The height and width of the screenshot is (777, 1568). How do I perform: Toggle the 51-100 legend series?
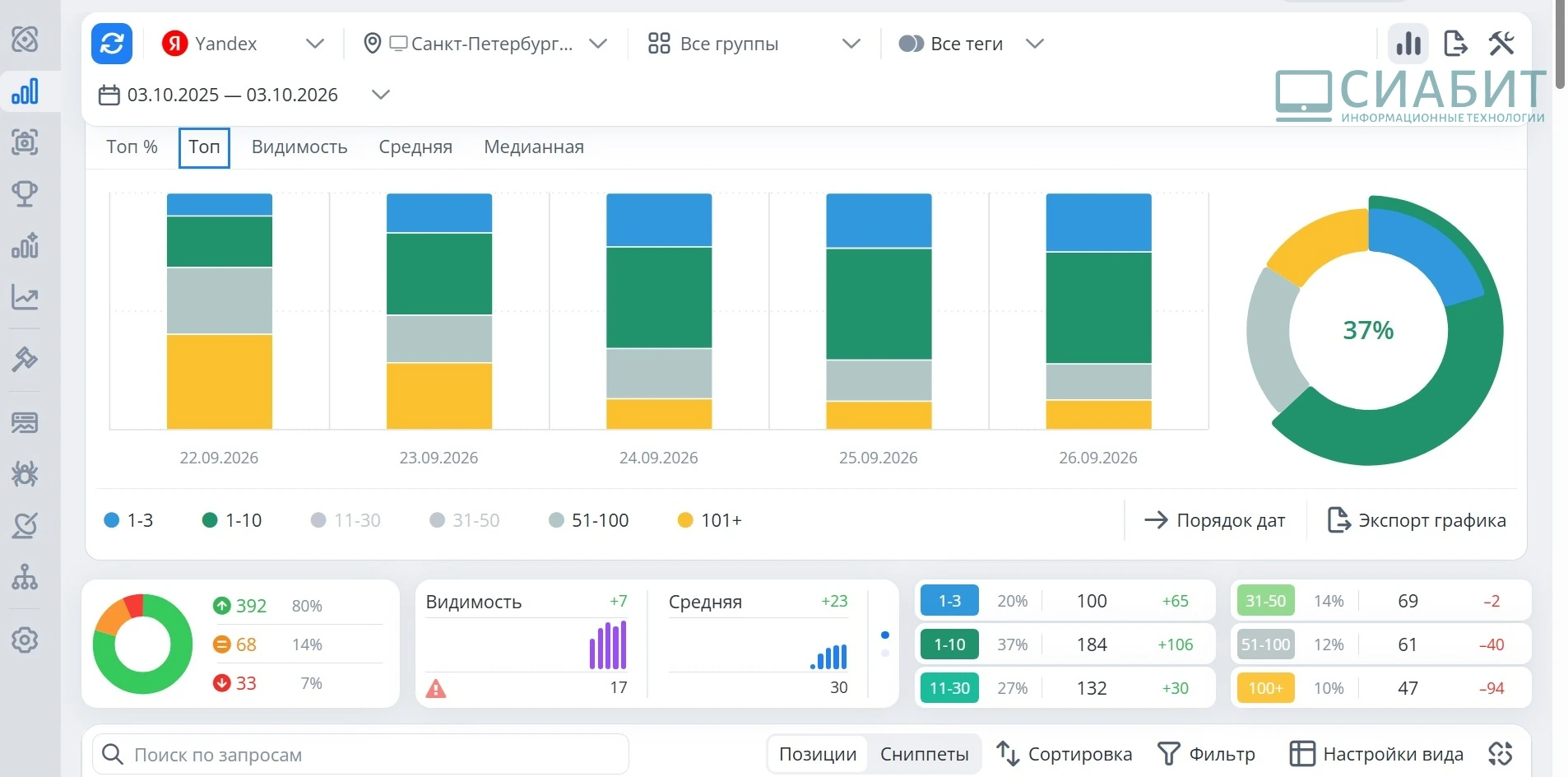(589, 520)
